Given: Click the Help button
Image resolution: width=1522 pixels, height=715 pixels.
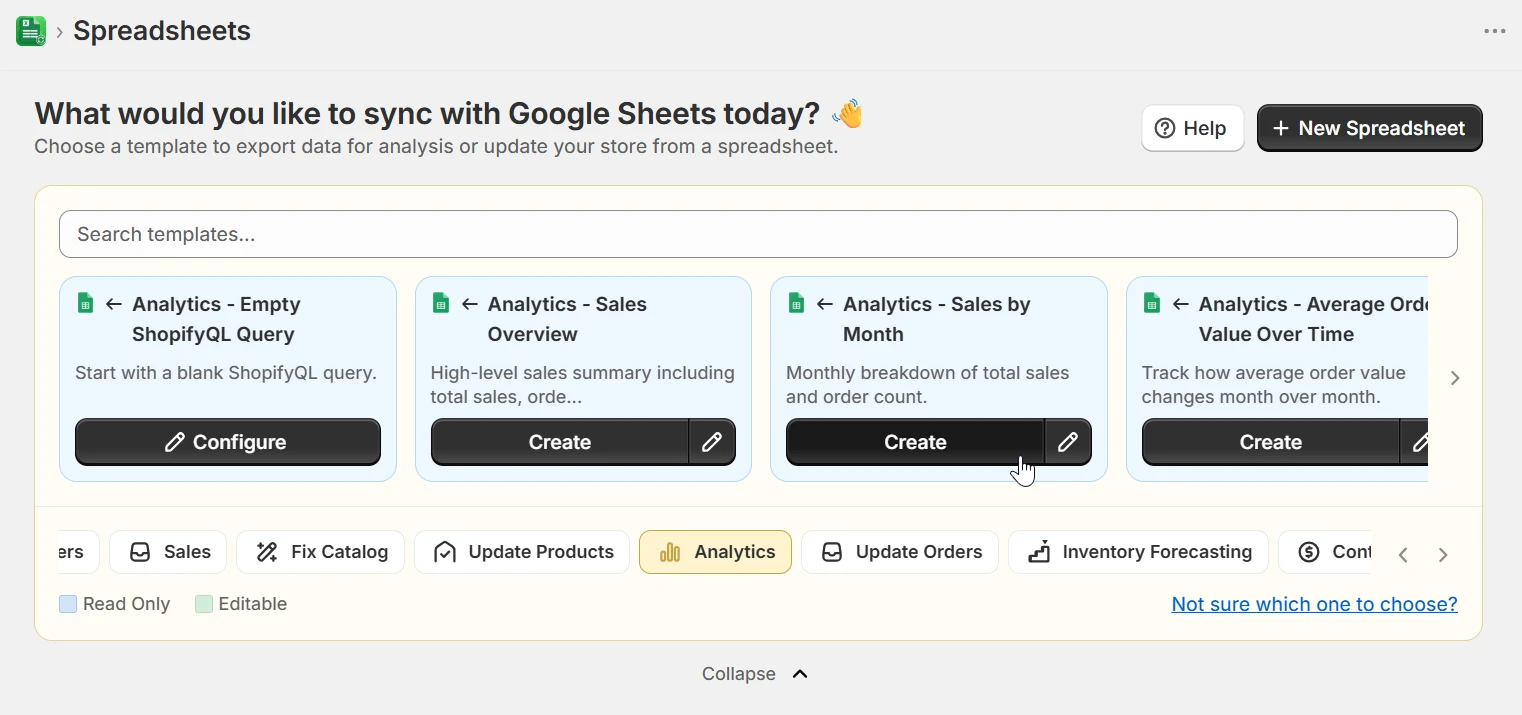Looking at the screenshot, I should (1192, 128).
